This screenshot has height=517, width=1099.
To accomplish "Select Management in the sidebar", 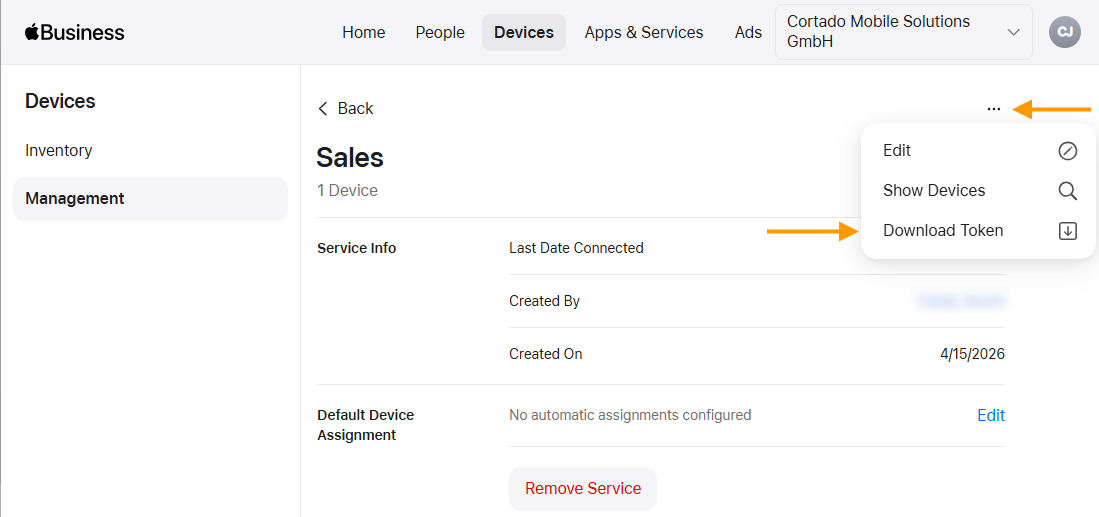I will 150,198.
